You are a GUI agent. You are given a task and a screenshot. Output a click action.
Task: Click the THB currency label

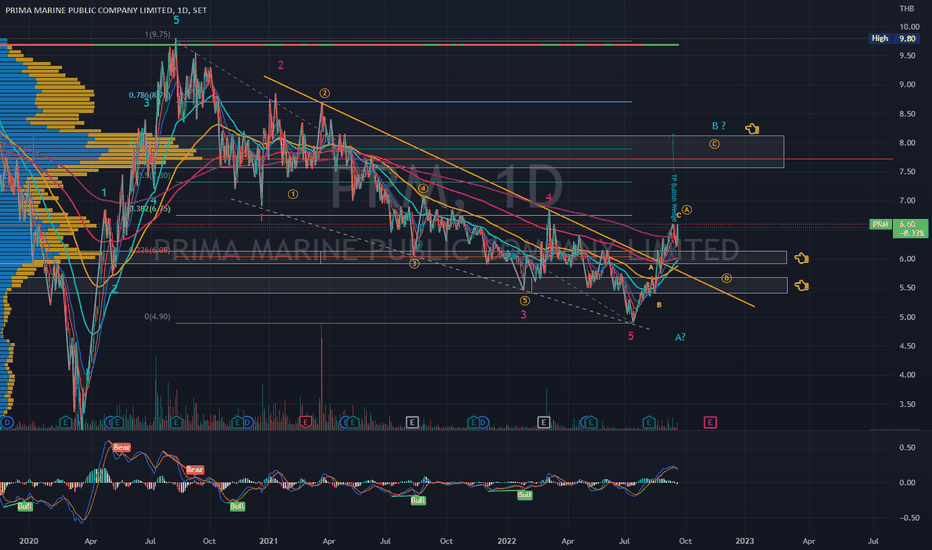[906, 8]
